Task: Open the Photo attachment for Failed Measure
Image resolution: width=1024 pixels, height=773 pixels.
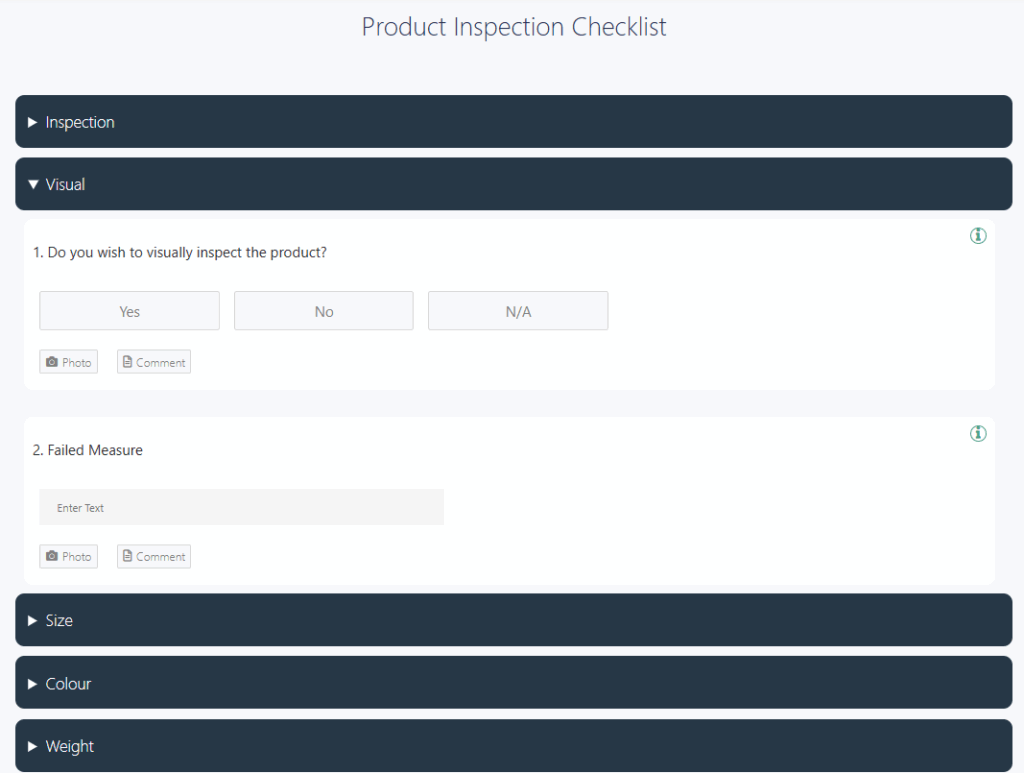Action: pos(68,556)
